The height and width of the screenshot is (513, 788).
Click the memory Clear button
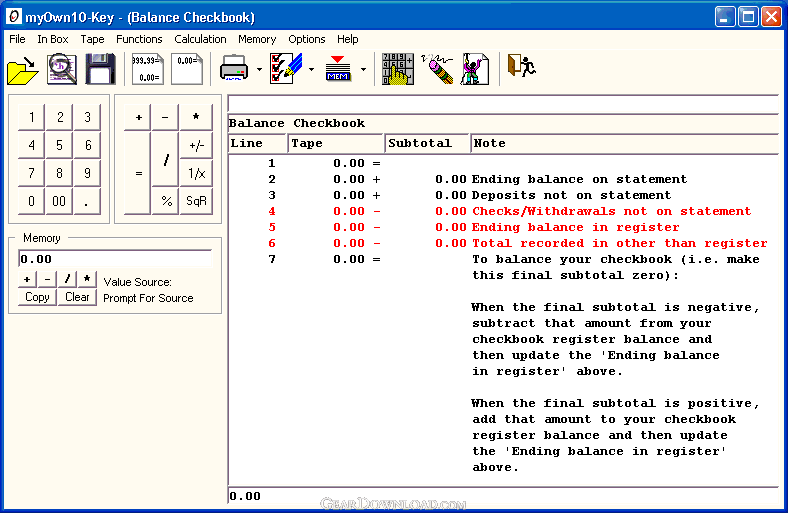tap(77, 297)
